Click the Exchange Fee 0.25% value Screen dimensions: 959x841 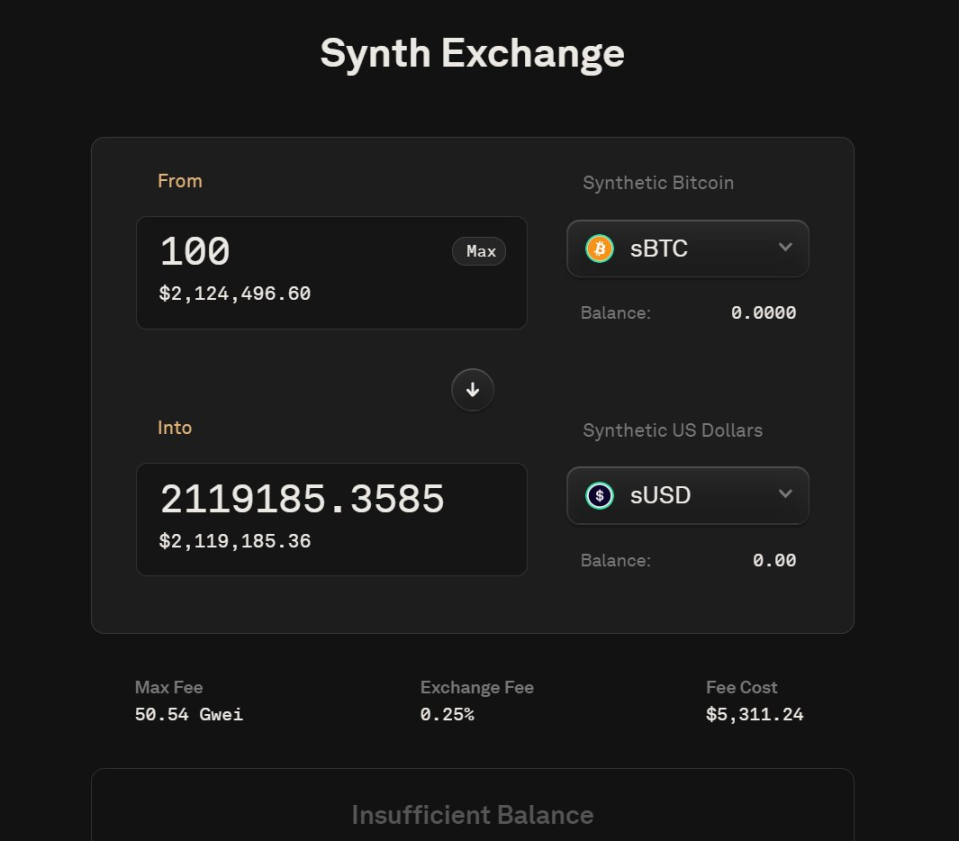[x=447, y=714]
